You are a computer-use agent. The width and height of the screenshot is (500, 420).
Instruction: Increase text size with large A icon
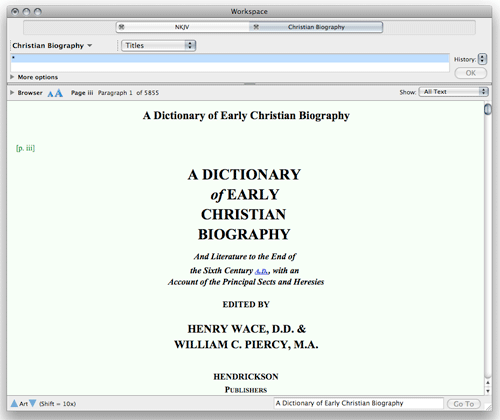[59, 93]
